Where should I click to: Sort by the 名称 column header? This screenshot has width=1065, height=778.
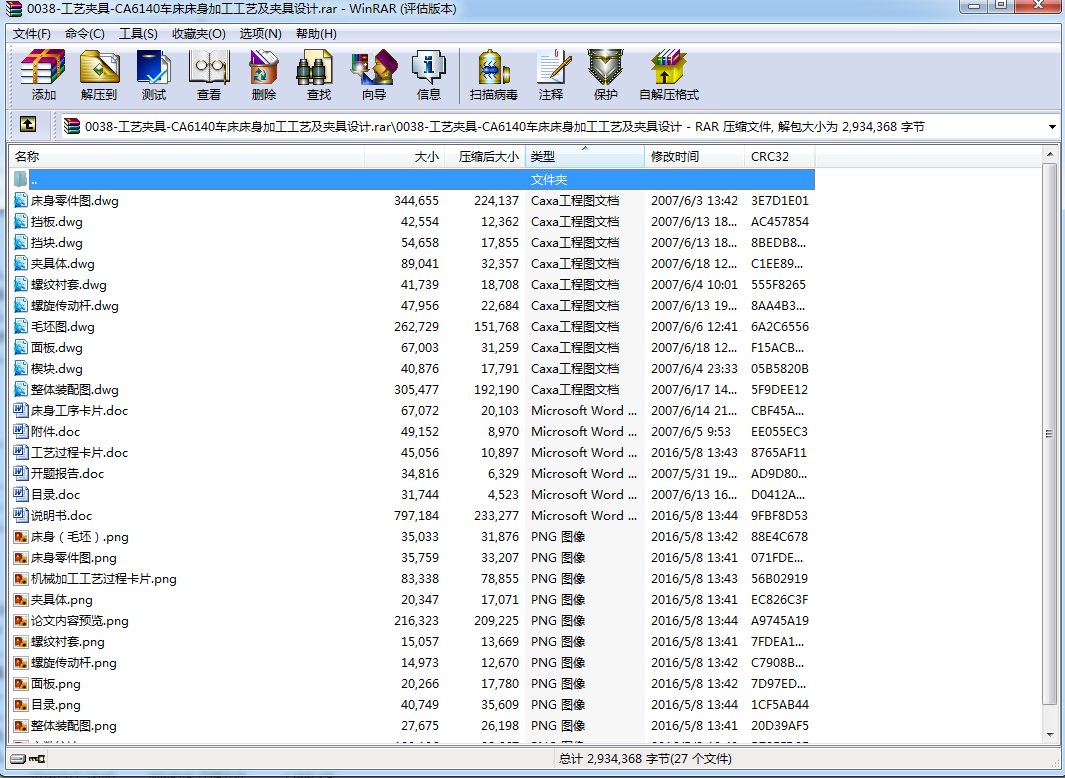tap(187, 156)
